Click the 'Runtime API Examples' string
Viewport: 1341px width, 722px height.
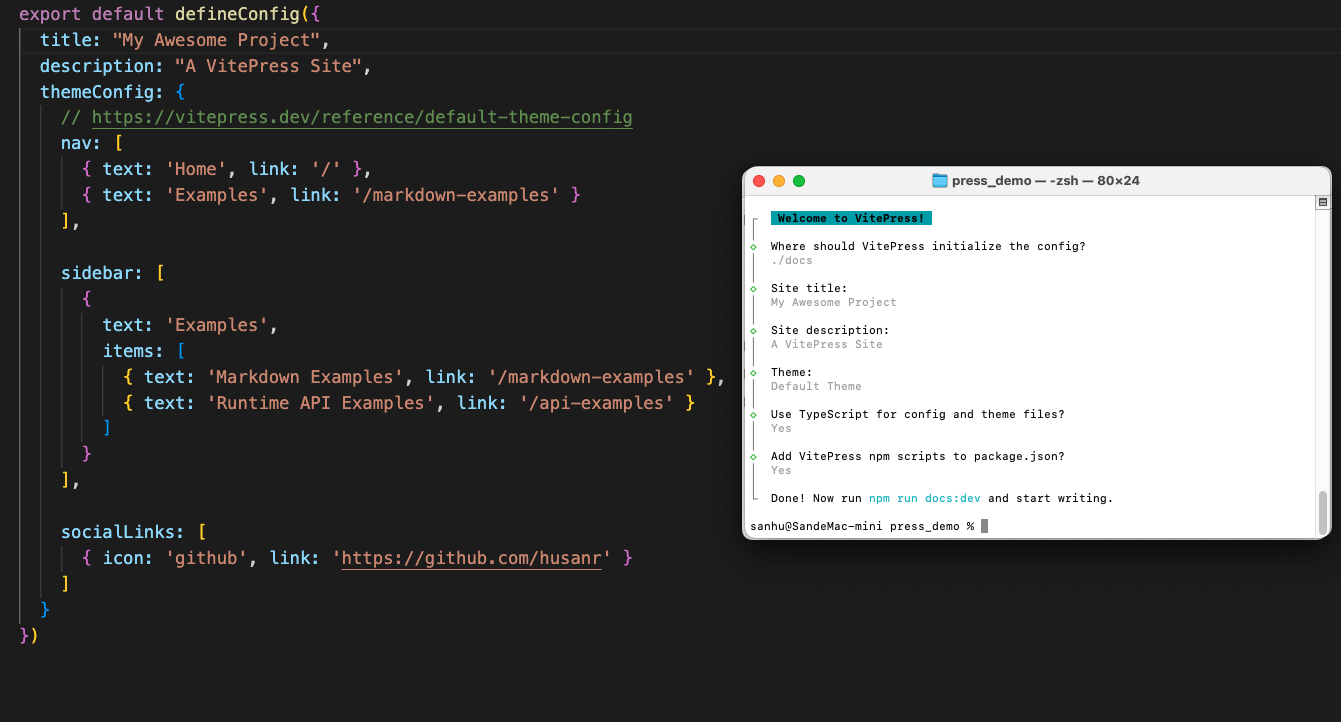321,403
